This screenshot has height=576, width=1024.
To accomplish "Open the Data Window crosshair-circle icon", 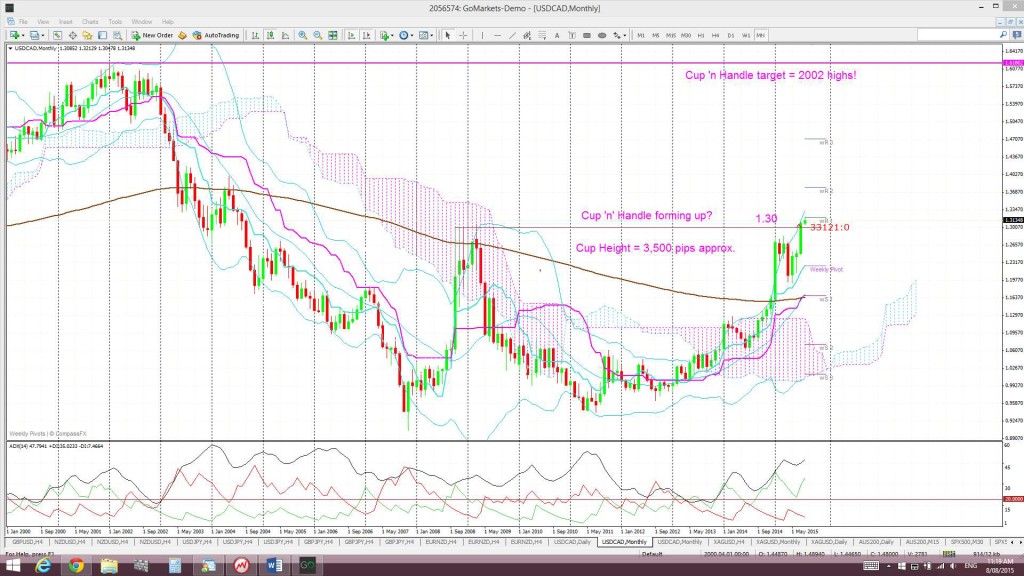I will tap(72, 35).
